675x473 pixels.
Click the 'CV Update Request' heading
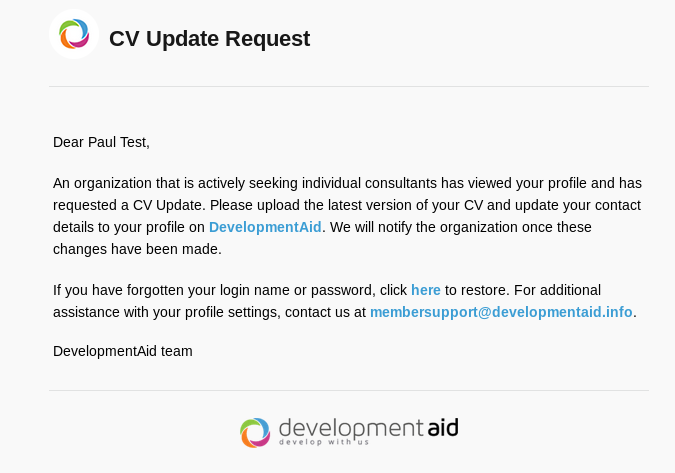click(x=209, y=39)
